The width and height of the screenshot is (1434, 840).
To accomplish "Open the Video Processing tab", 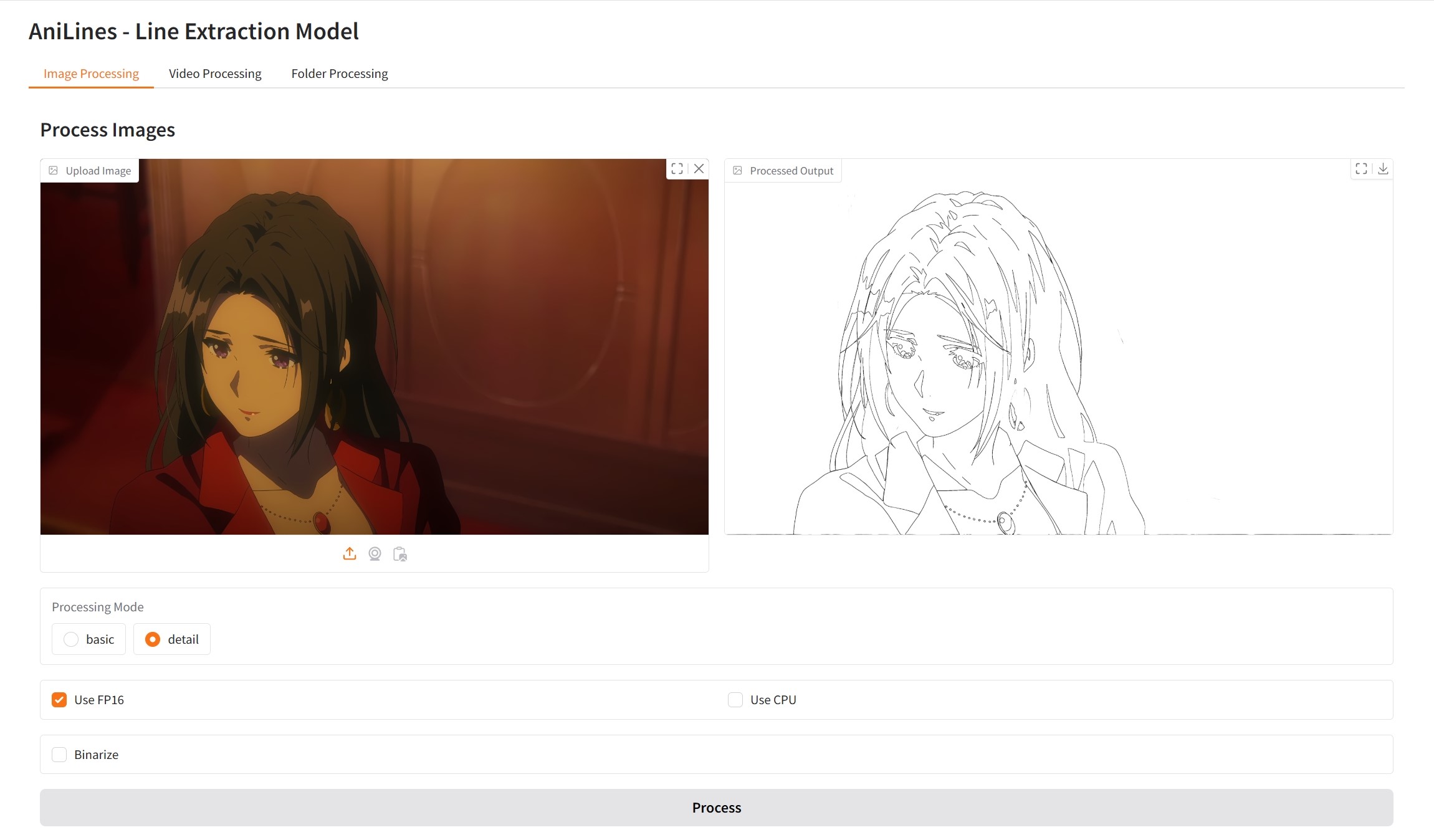I will (x=215, y=74).
